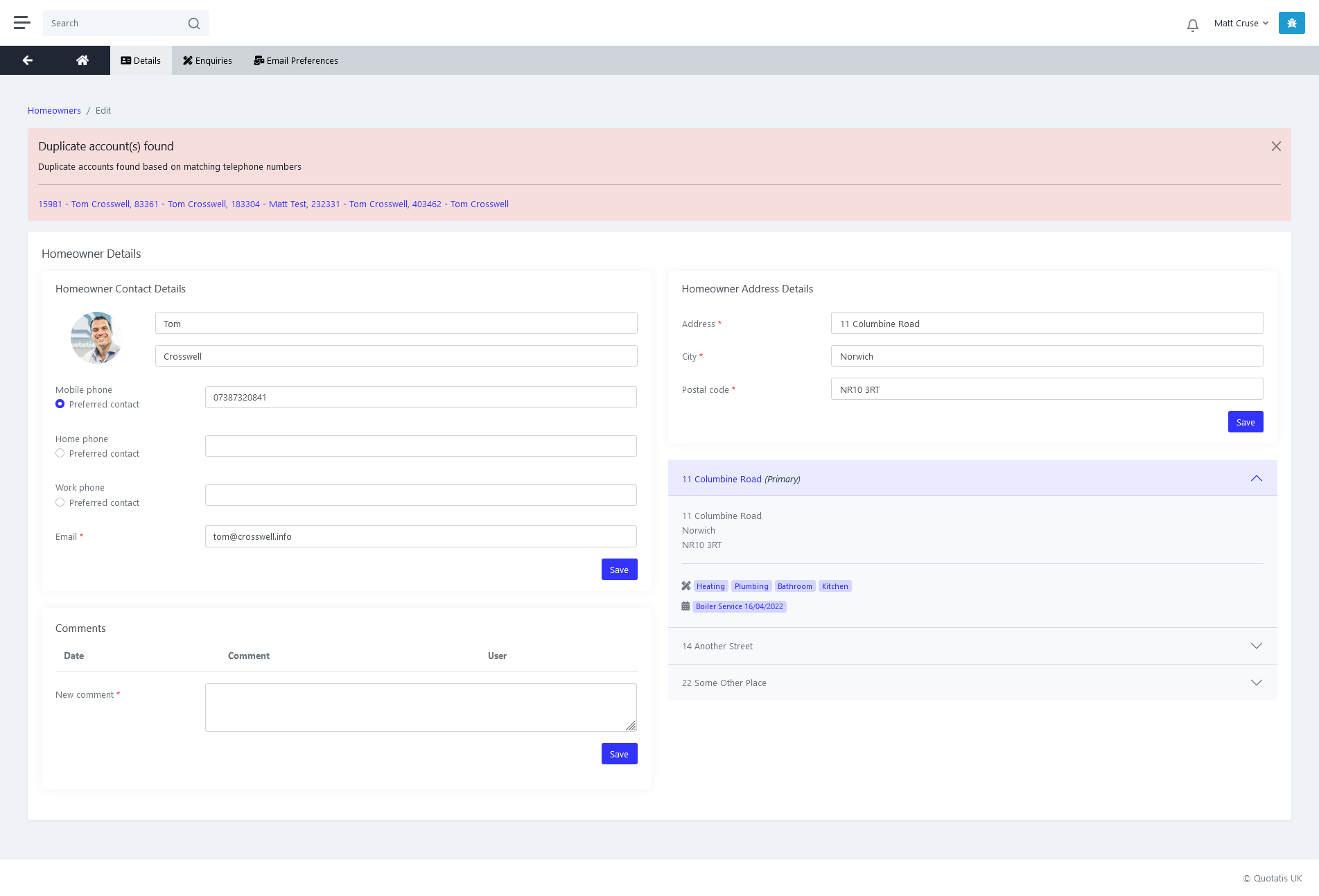Open duplicate account 183304 - Matt Test

pos(268,204)
